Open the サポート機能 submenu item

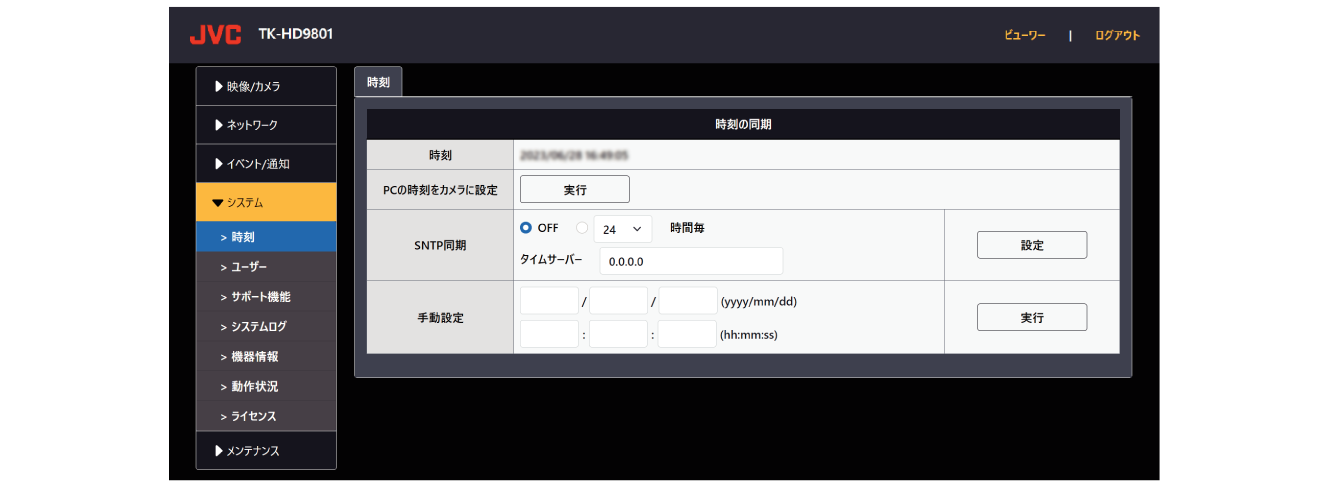pos(266,297)
